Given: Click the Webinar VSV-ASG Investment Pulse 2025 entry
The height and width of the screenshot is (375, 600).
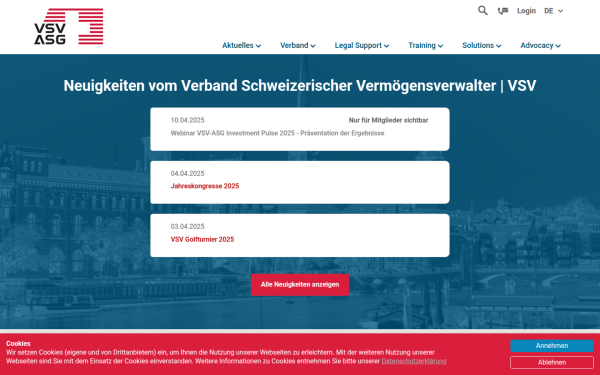Looking at the screenshot, I should point(277,133).
